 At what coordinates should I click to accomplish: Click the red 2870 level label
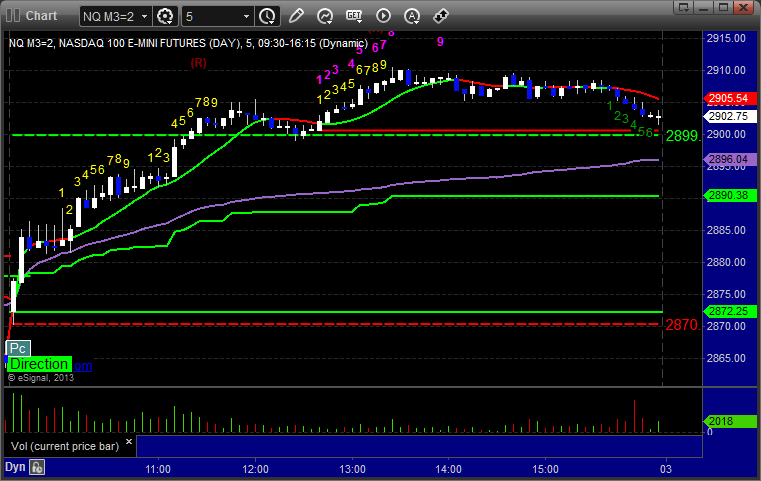pos(683,325)
